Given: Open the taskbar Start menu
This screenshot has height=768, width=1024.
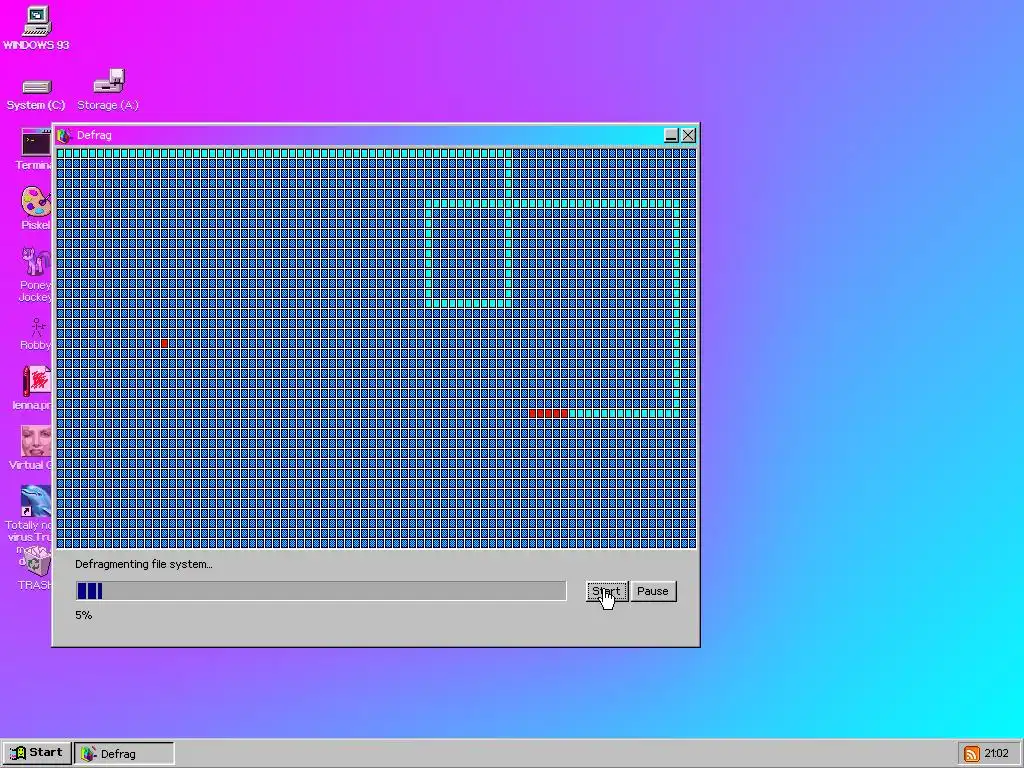Looking at the screenshot, I should tap(37, 753).
